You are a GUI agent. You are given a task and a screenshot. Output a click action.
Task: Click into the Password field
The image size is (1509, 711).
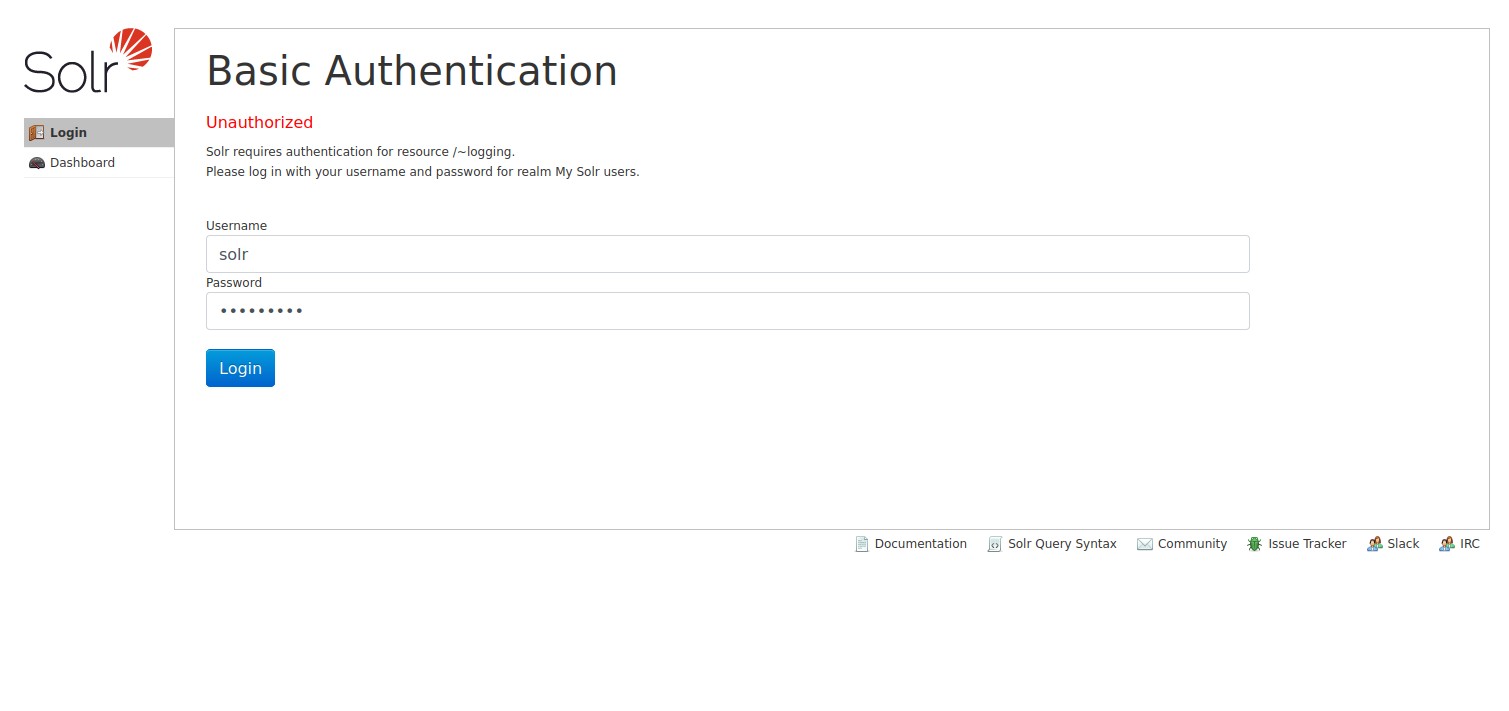pos(727,311)
